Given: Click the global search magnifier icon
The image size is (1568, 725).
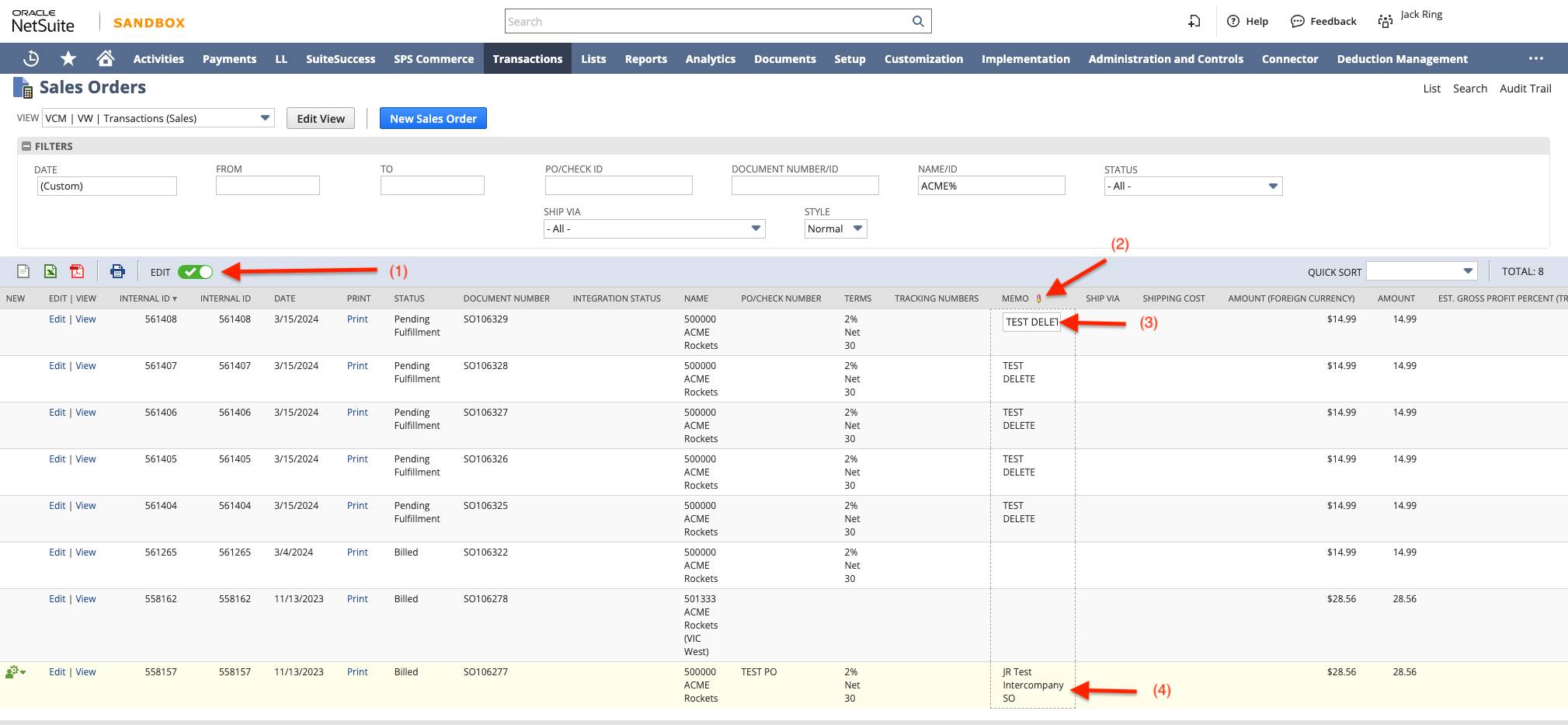Looking at the screenshot, I should [918, 21].
